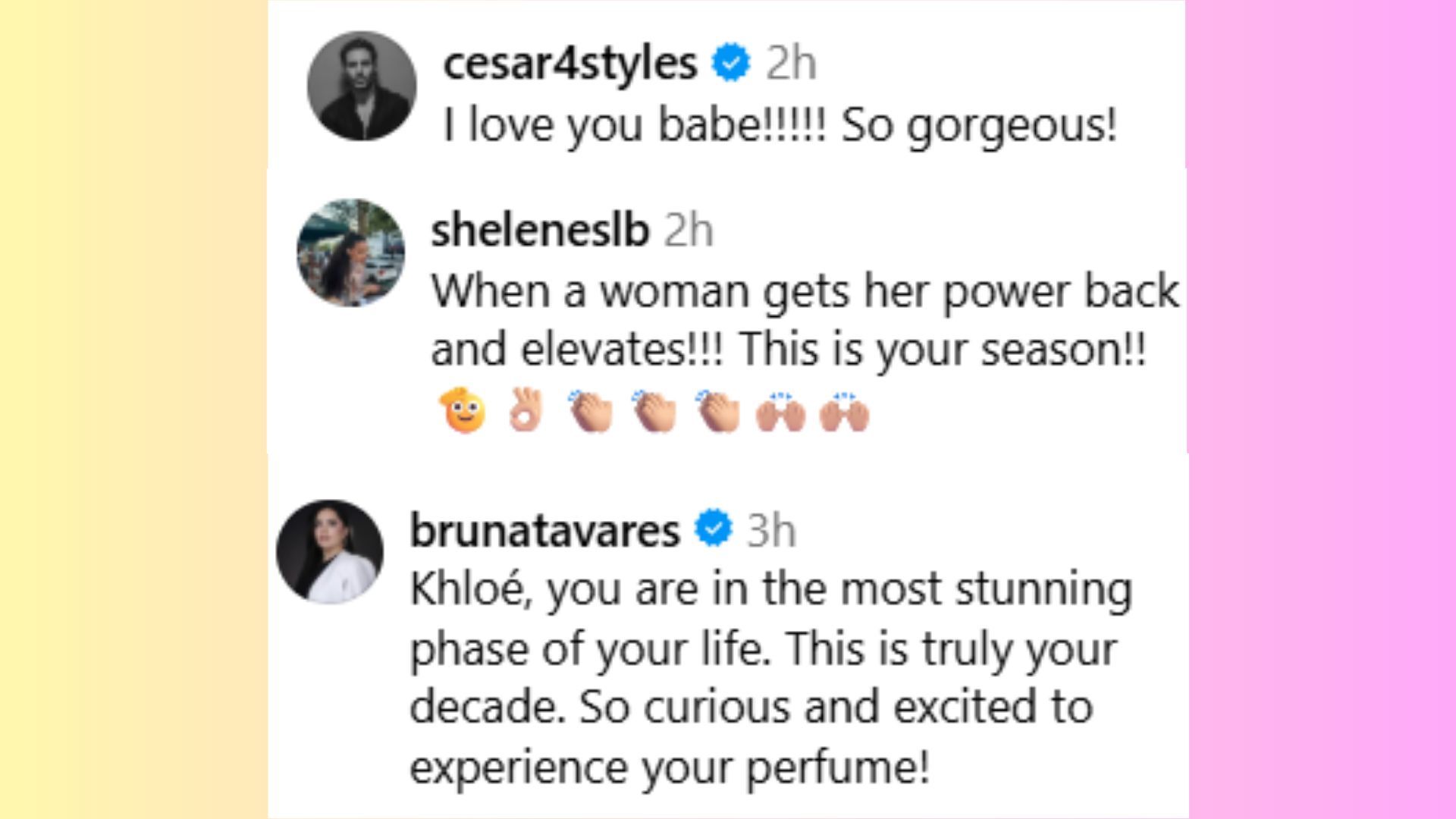Click the last clapping hands emoji
Viewport: 1456px width, 819px height.
(718, 411)
